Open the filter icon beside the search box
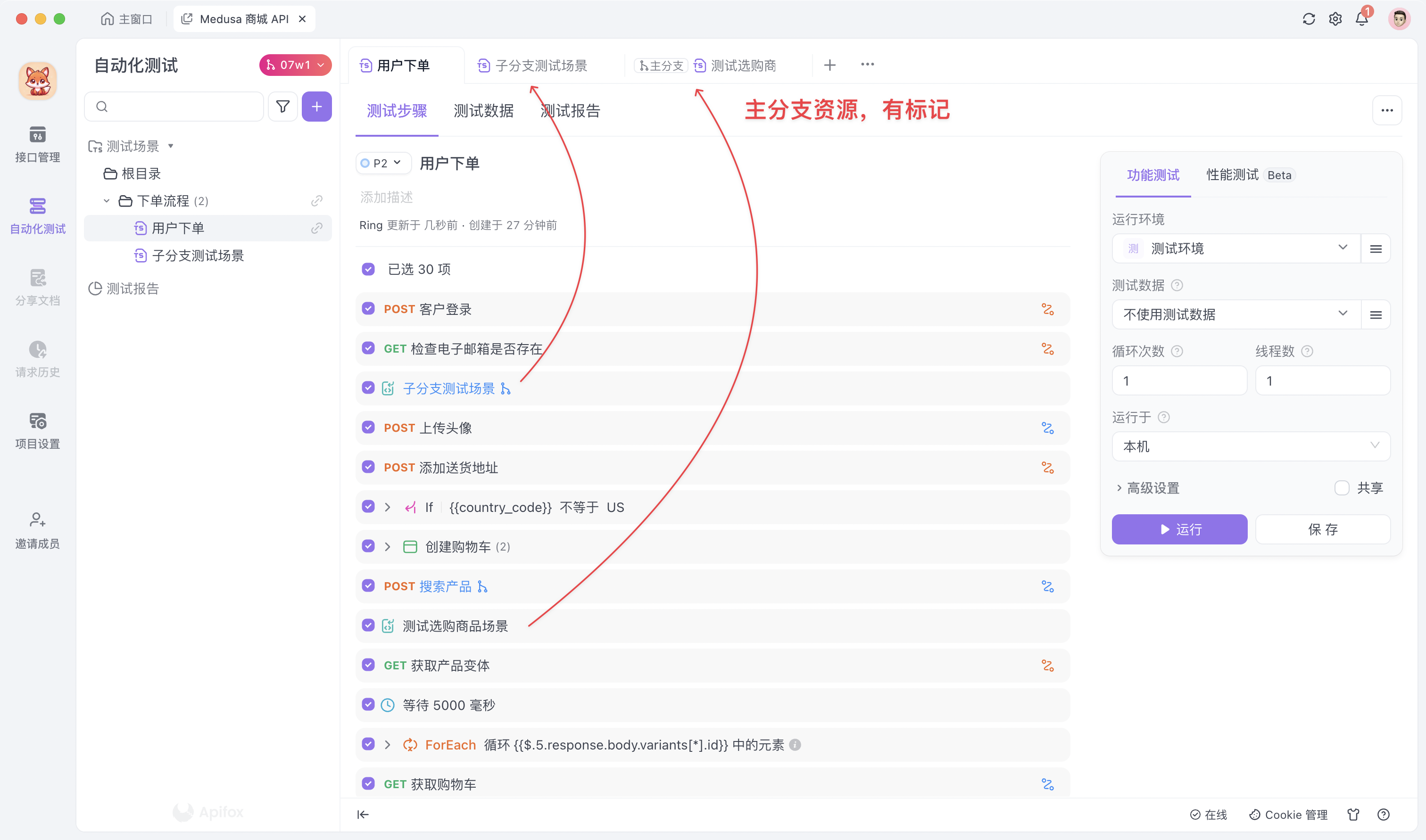The height and width of the screenshot is (840, 1426). 282,107
